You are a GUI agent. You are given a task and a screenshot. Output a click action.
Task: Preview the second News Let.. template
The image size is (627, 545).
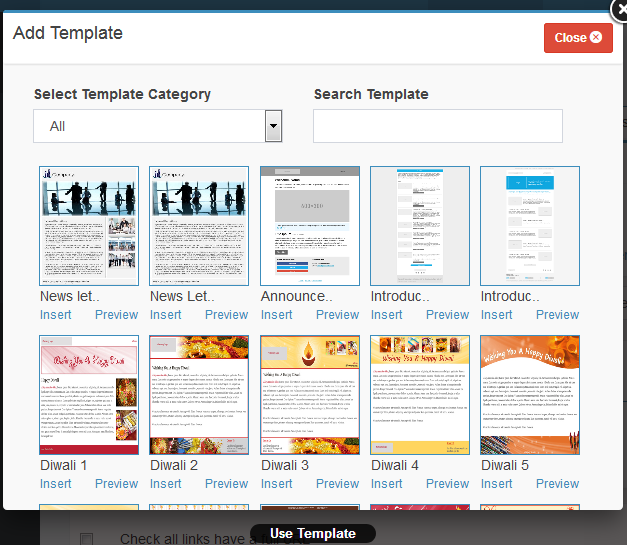(x=227, y=315)
